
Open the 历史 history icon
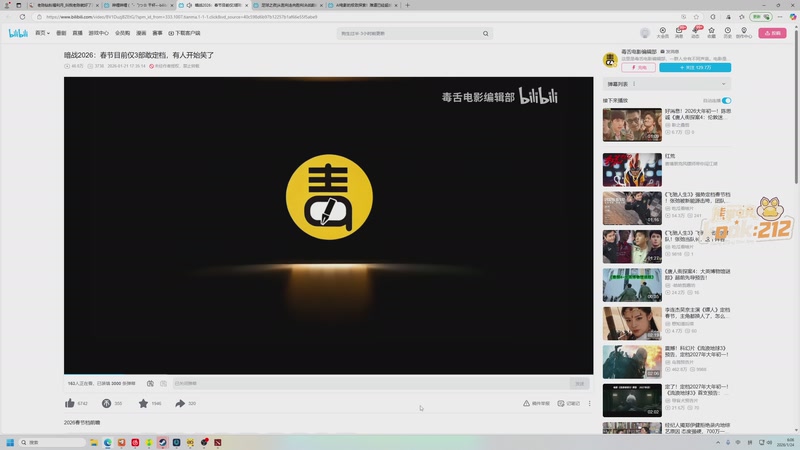point(728,33)
